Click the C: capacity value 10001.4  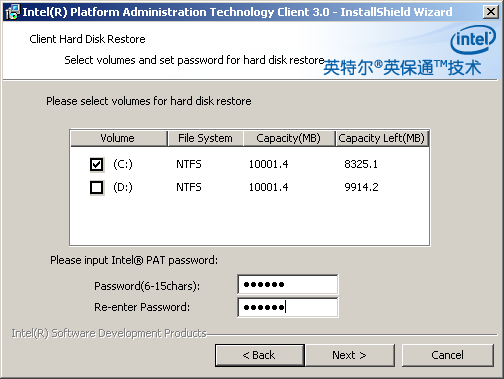coord(268,164)
